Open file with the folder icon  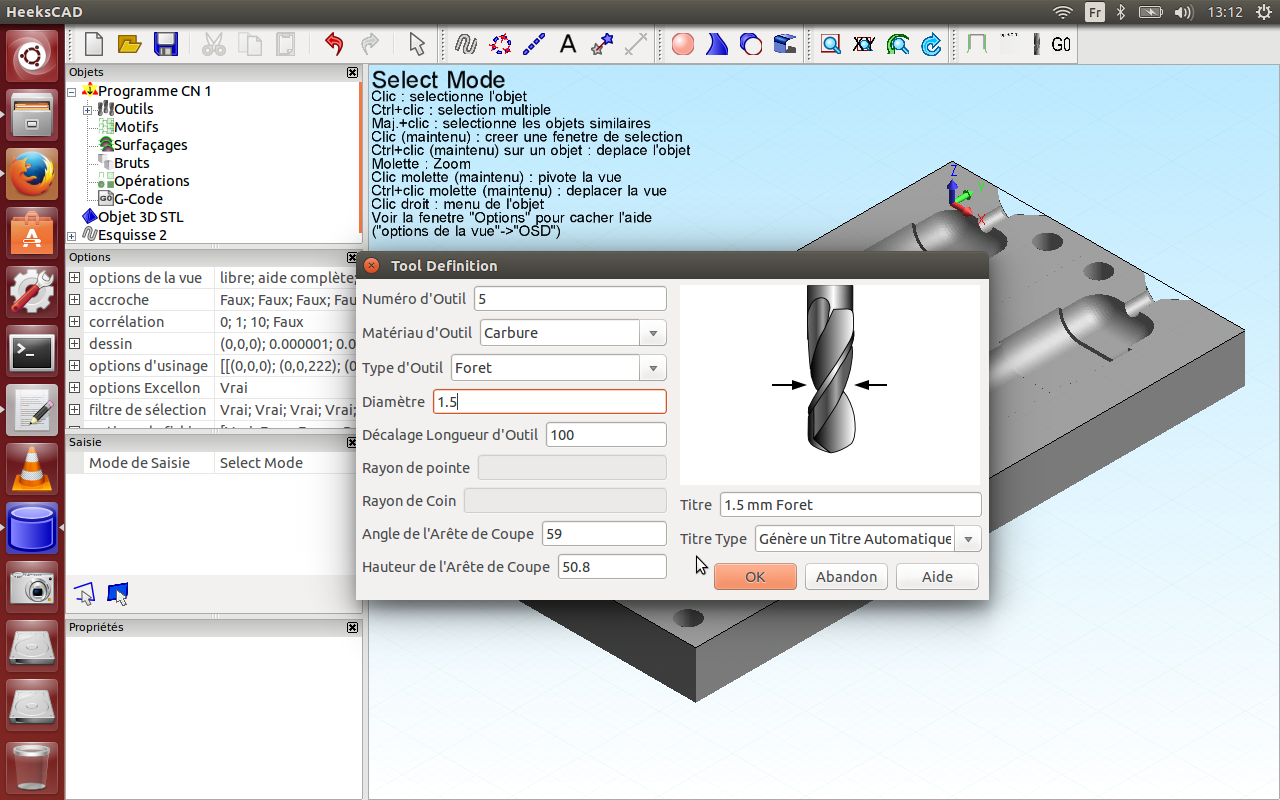pyautogui.click(x=130, y=44)
